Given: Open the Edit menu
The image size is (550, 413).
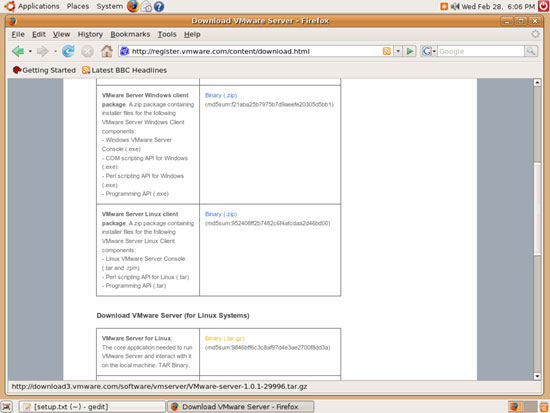Looking at the screenshot, I should (x=39, y=34).
